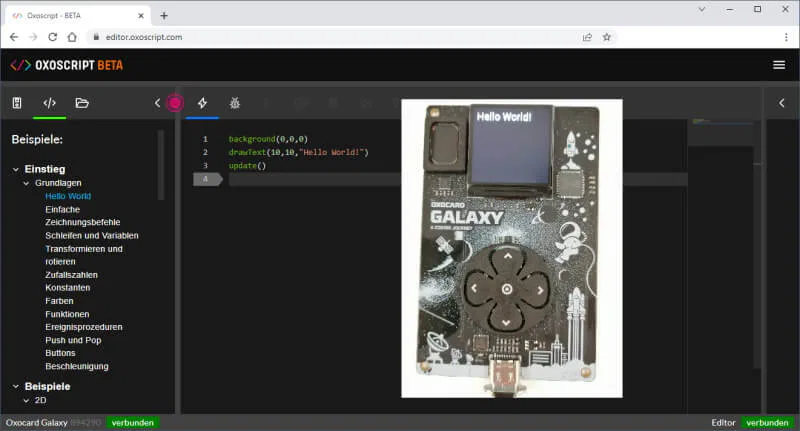Collapse the Einstieg tree section
The width and height of the screenshot is (800, 431).
16,169
